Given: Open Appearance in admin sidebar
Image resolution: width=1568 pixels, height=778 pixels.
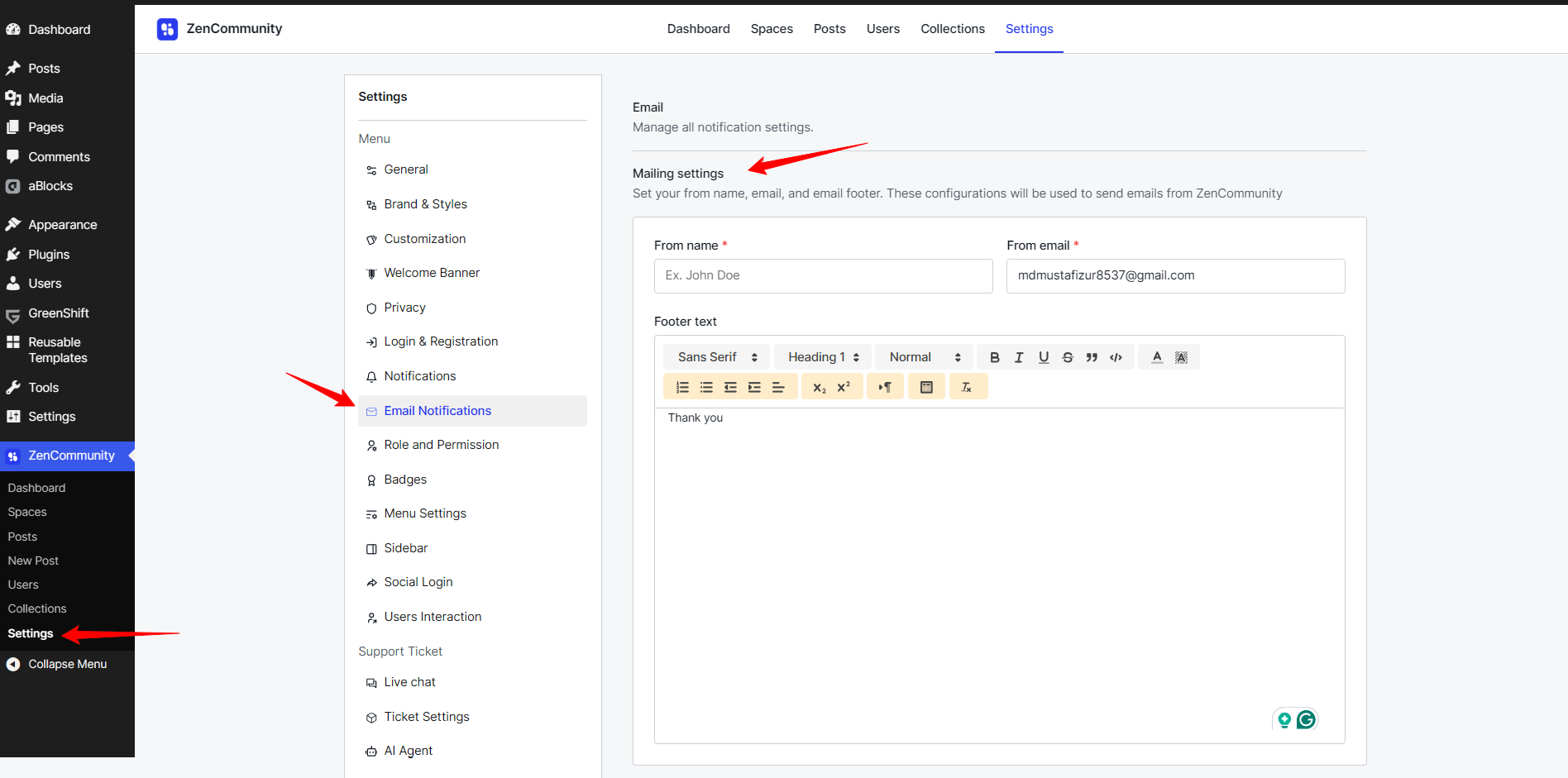Looking at the screenshot, I should click(67, 225).
